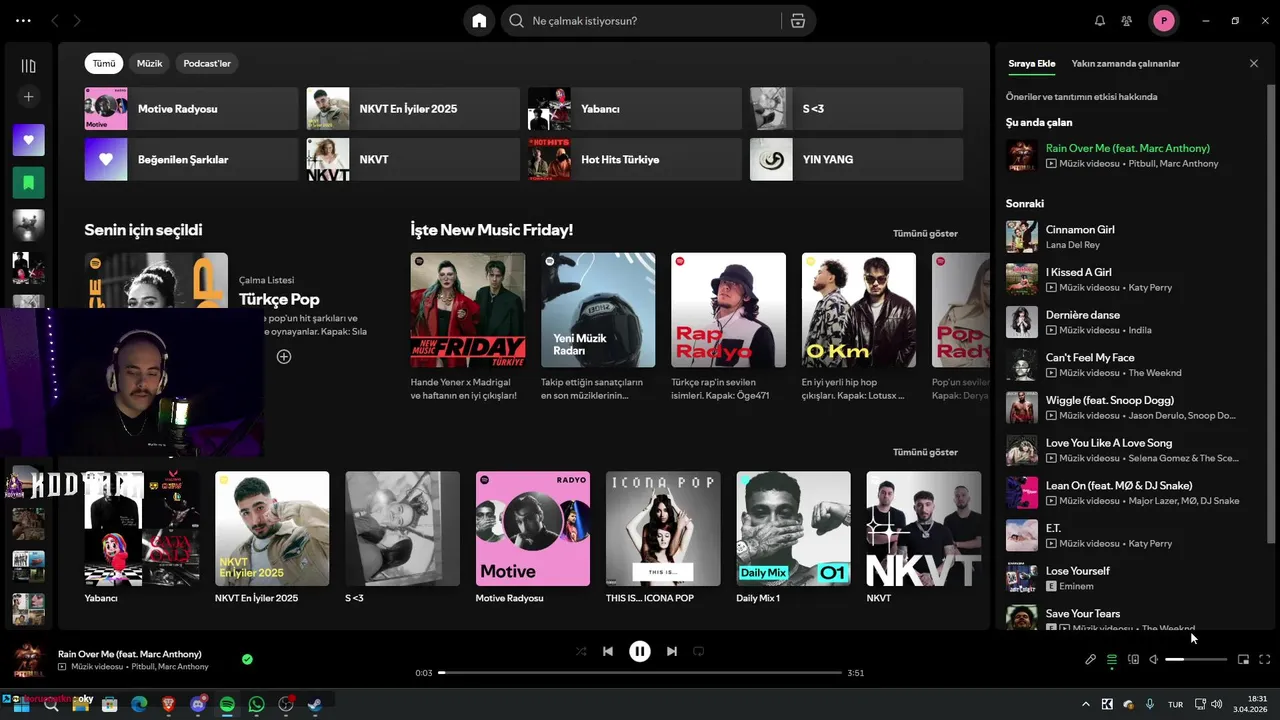Open YIN YANG shortcut tile
The width and height of the screenshot is (1280, 720).
coord(857,159)
